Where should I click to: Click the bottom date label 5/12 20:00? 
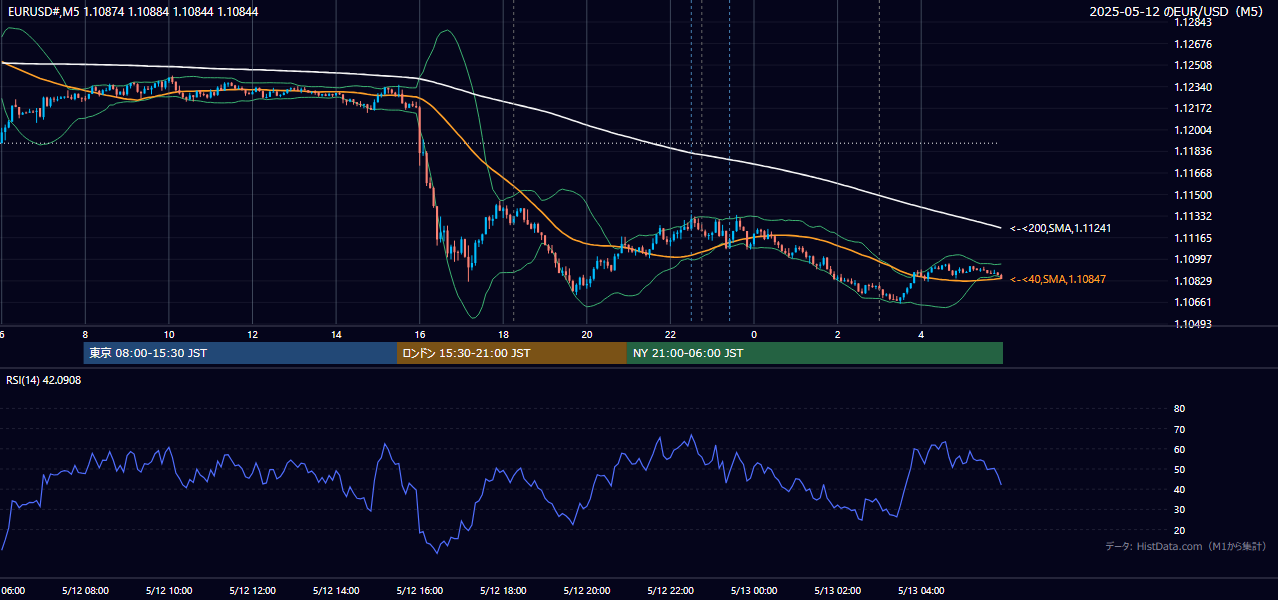587,591
